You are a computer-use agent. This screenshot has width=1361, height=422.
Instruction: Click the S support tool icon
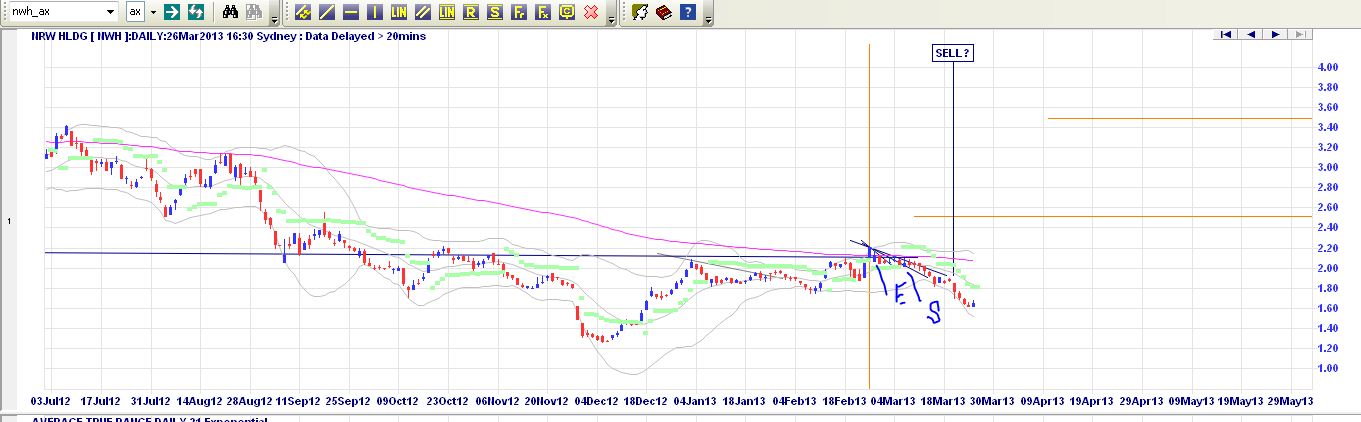click(494, 12)
